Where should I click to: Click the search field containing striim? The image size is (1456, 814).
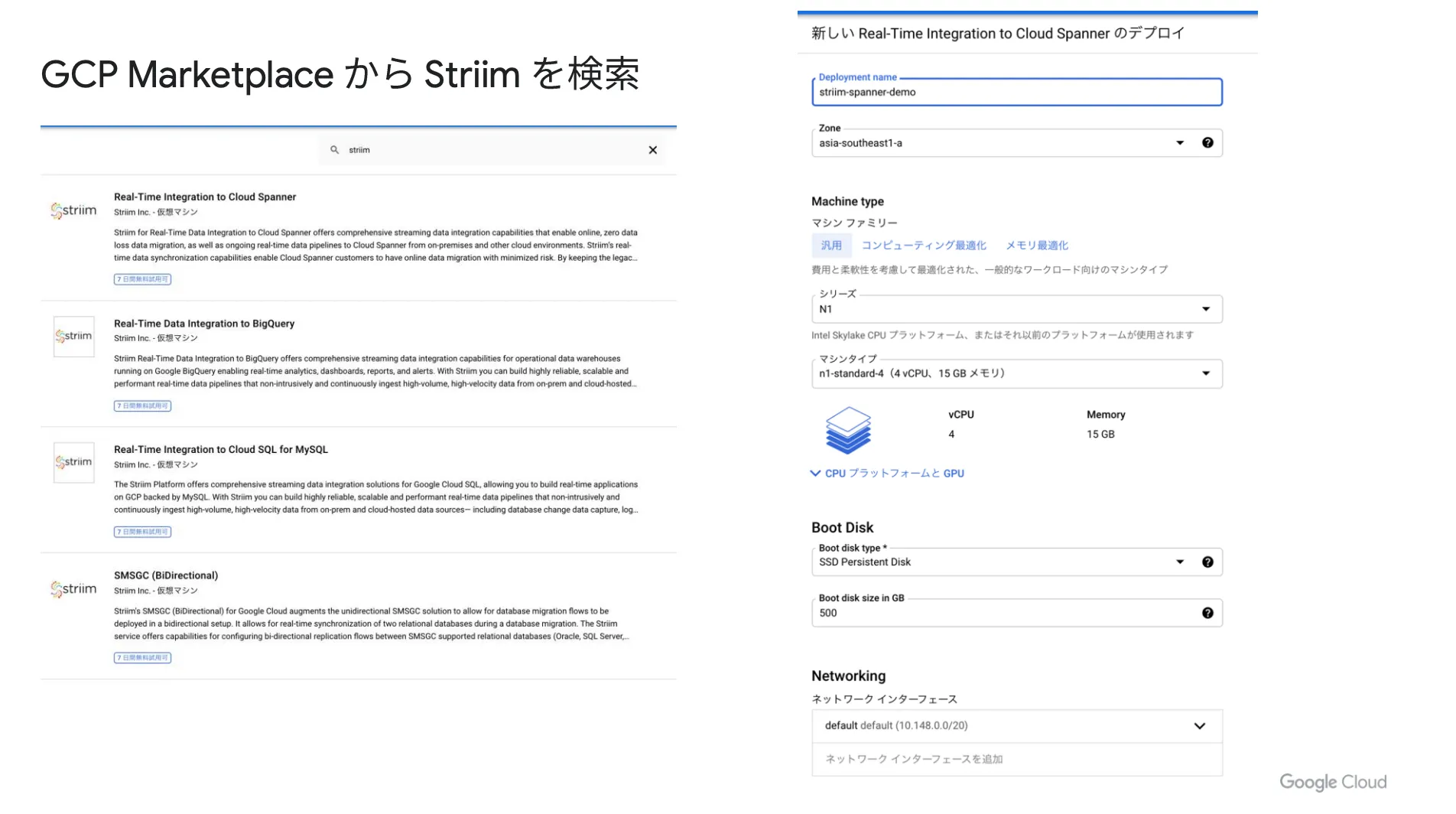coord(492,150)
